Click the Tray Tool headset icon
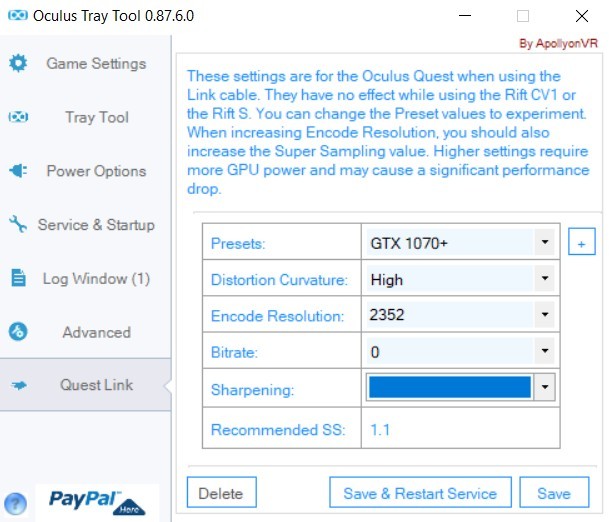The image size is (609, 522). [x=18, y=117]
